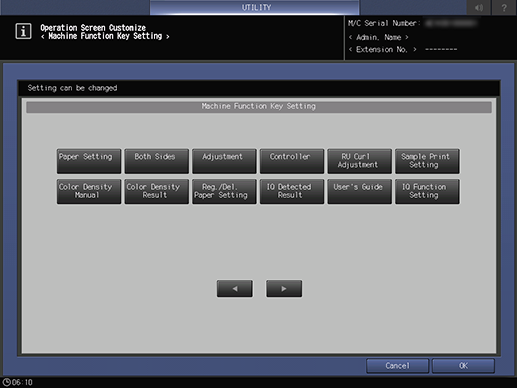Select the Both Sides key

(x=156, y=161)
